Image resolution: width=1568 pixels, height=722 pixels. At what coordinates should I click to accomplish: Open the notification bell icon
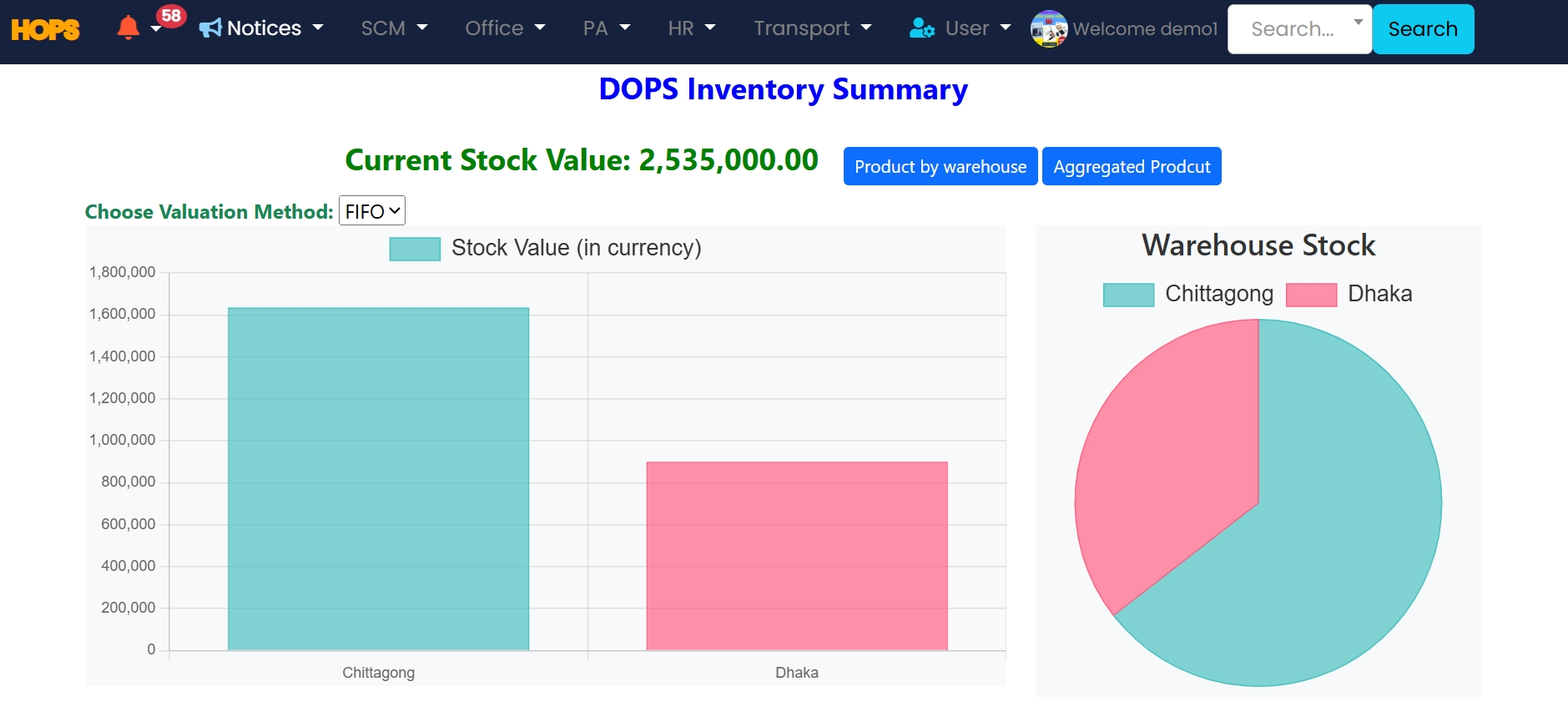coord(128,28)
